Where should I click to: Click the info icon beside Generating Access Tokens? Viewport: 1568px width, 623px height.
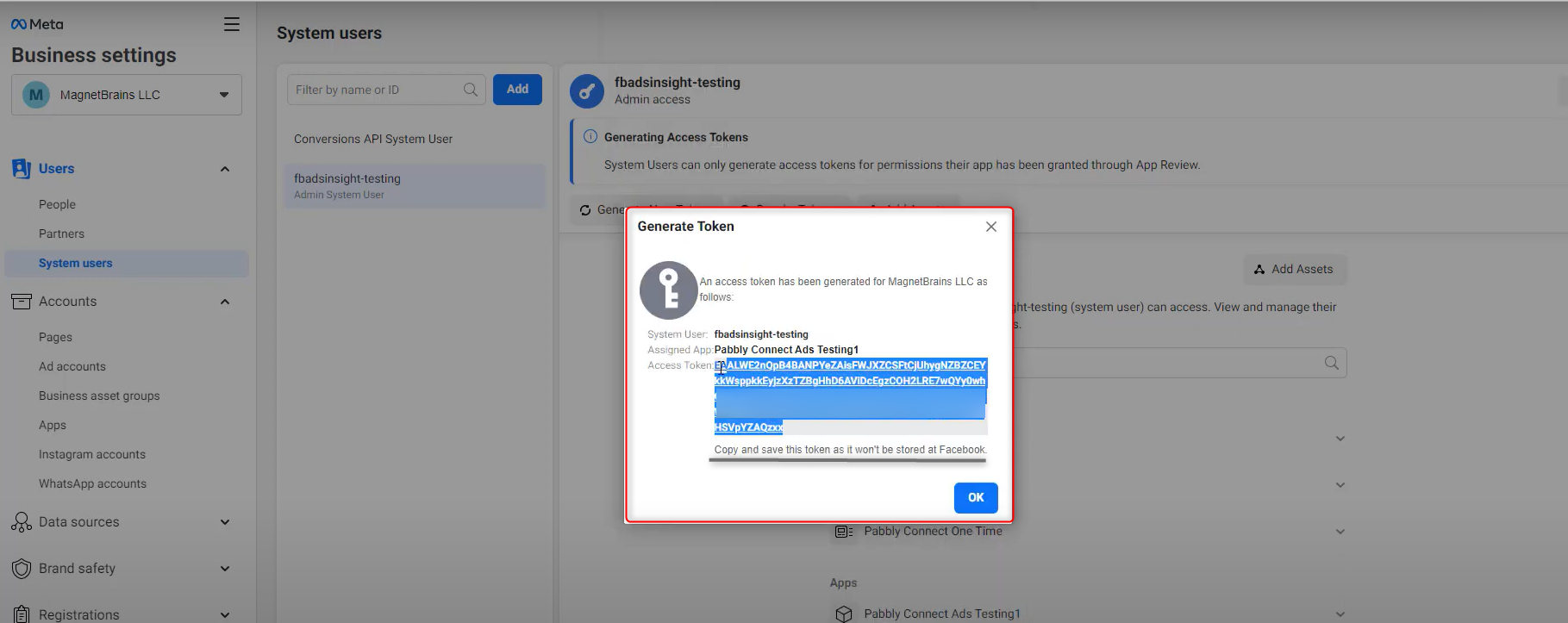tap(590, 136)
